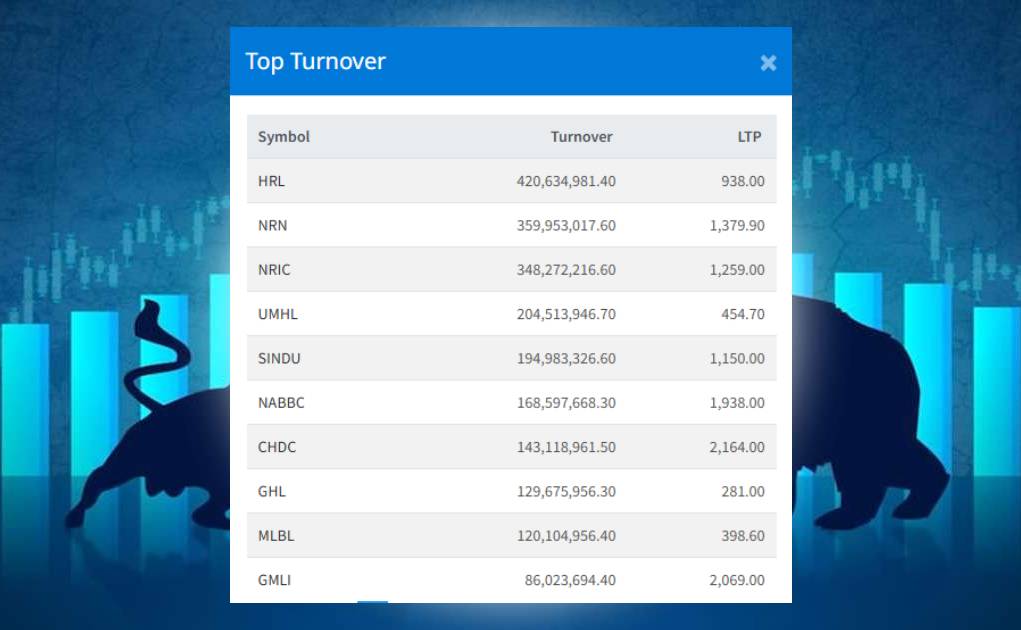This screenshot has width=1021, height=630.
Task: Select the NABBC symbol
Action: tap(281, 402)
